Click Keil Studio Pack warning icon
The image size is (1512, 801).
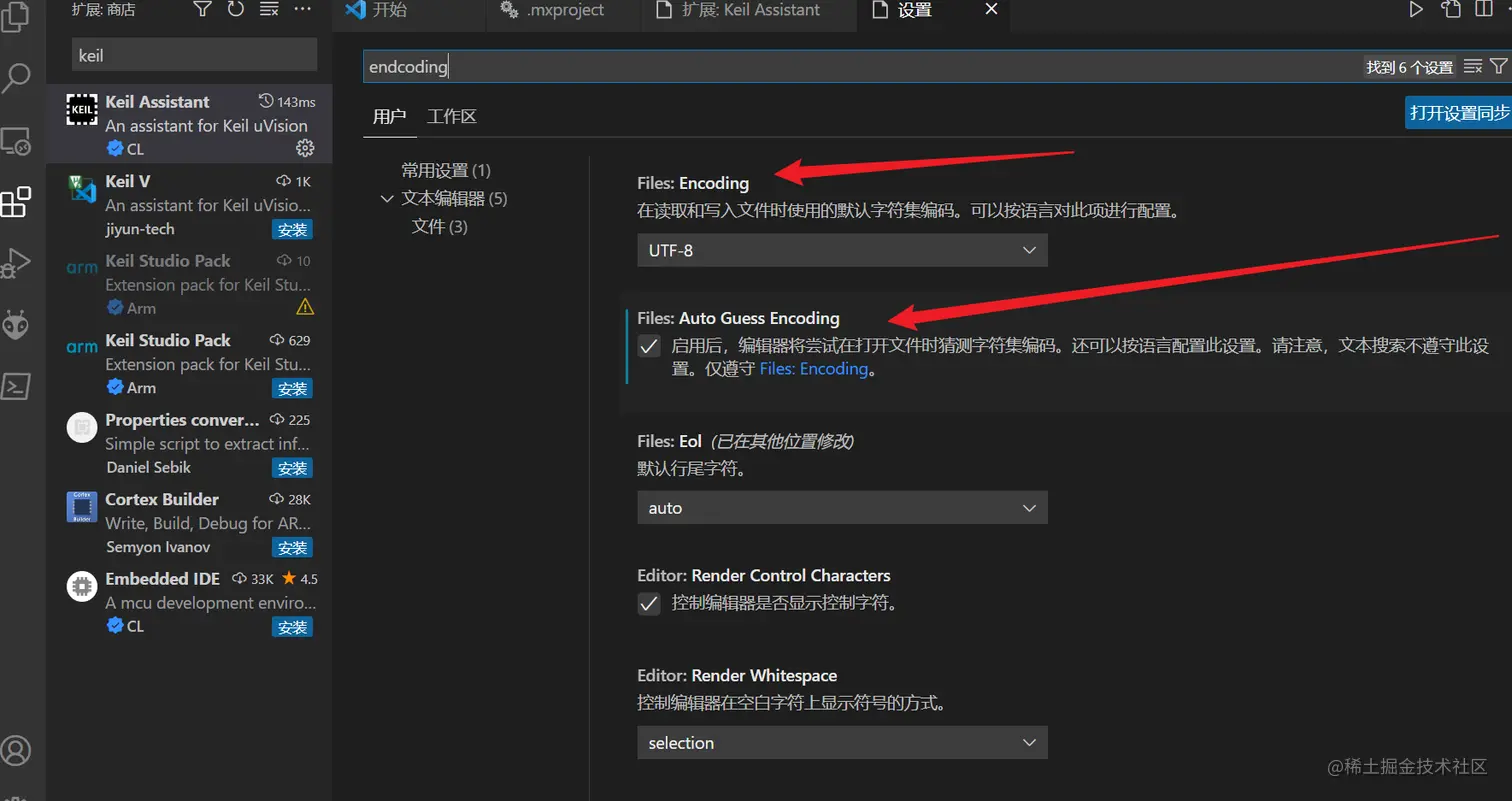point(305,306)
